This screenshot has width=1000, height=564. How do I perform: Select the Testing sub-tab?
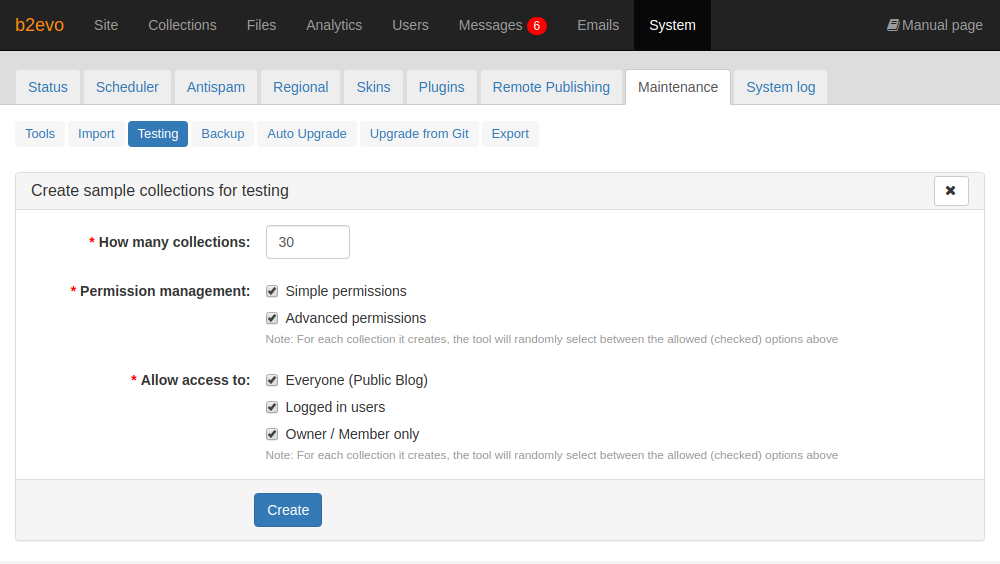point(158,134)
